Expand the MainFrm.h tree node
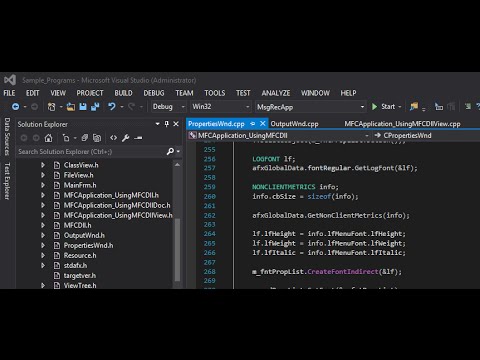This screenshot has height=360, width=480. (x=43, y=185)
